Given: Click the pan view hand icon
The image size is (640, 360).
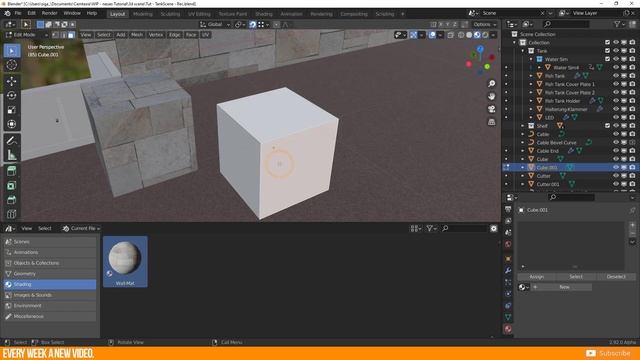Looking at the screenshot, I should 491,96.
